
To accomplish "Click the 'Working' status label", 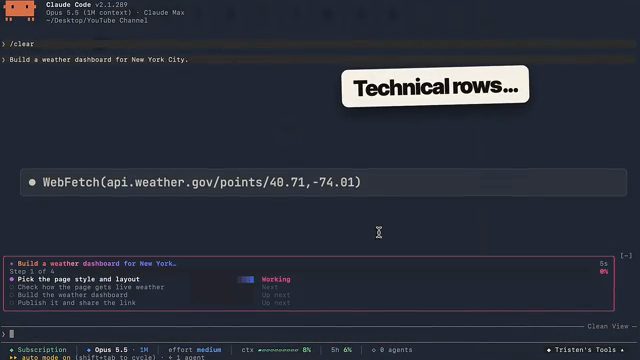I will coord(276,279).
